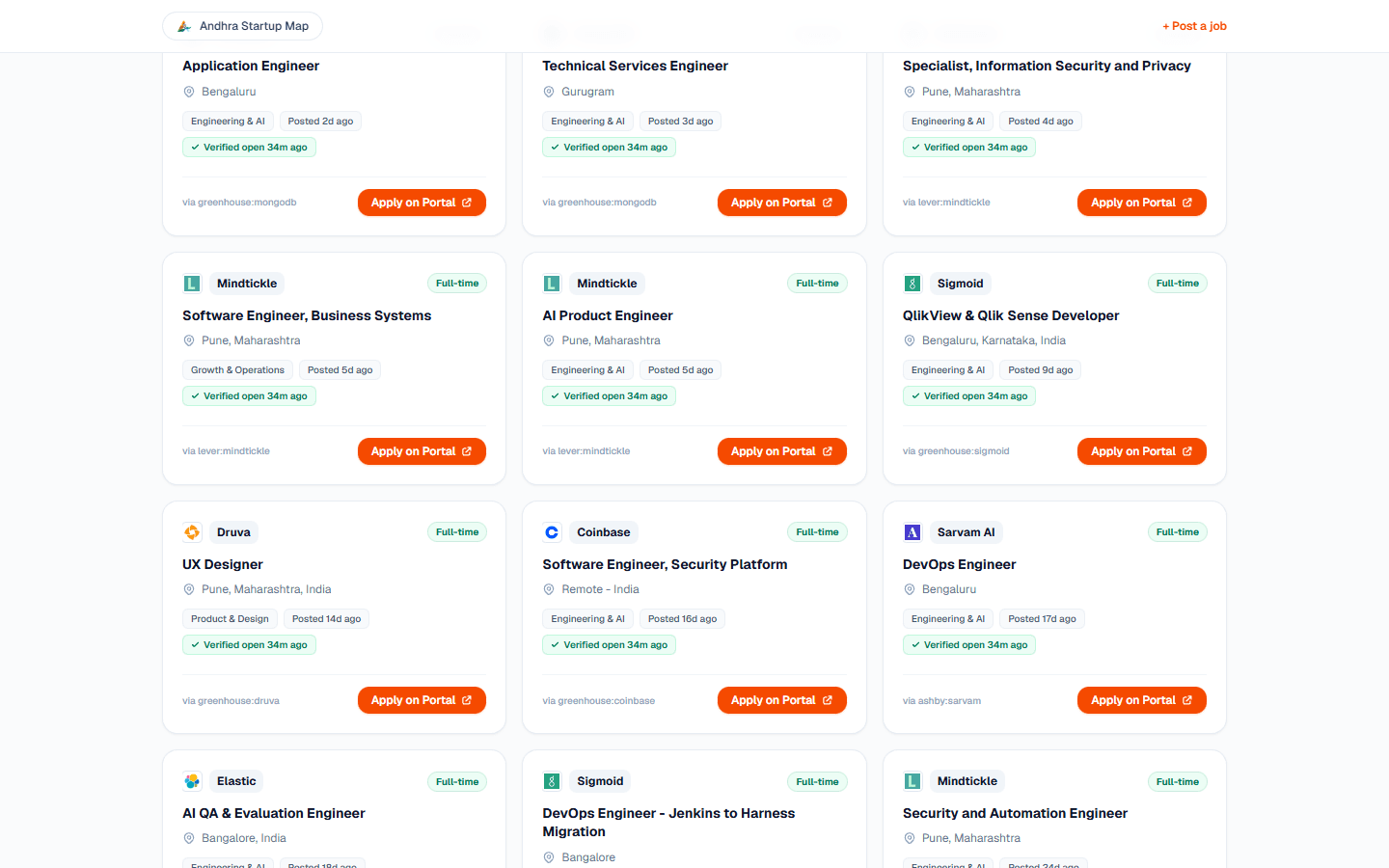
Task: Click location pin on Security and Automation Engineer card
Action: [909, 838]
